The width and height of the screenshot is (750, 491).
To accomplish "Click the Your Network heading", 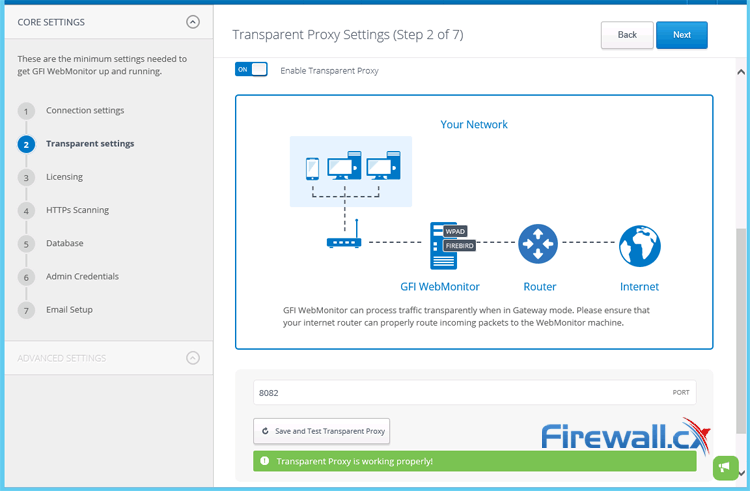I will click(x=474, y=124).
